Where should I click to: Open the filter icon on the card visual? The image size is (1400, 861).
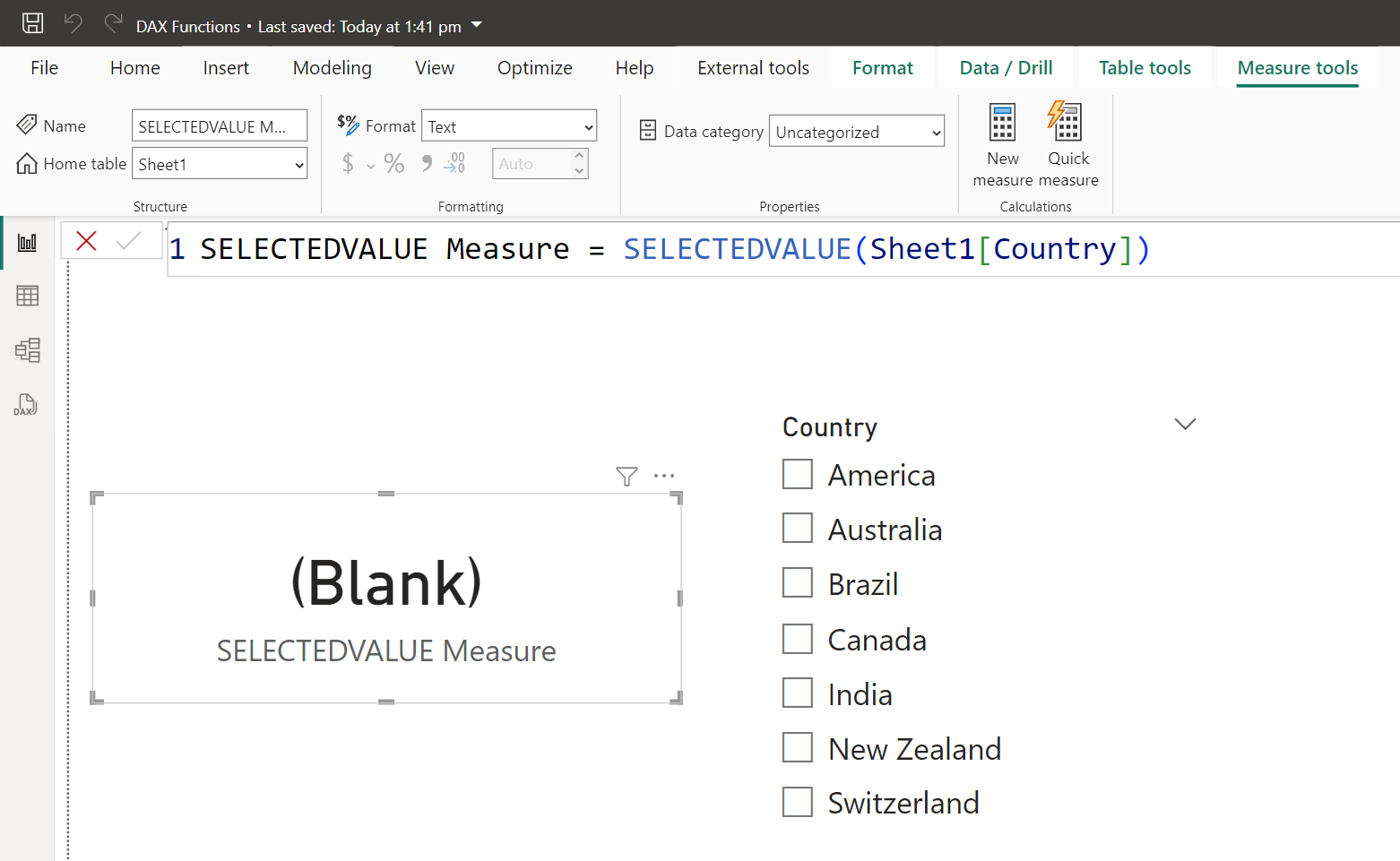626,476
